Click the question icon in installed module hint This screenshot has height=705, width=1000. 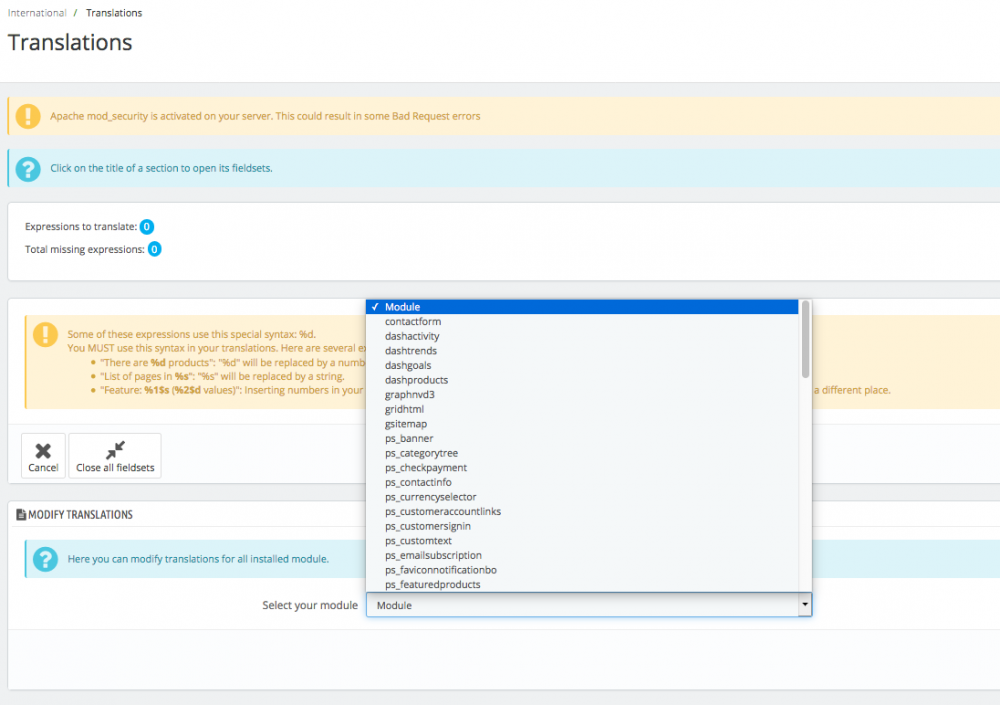point(45,560)
